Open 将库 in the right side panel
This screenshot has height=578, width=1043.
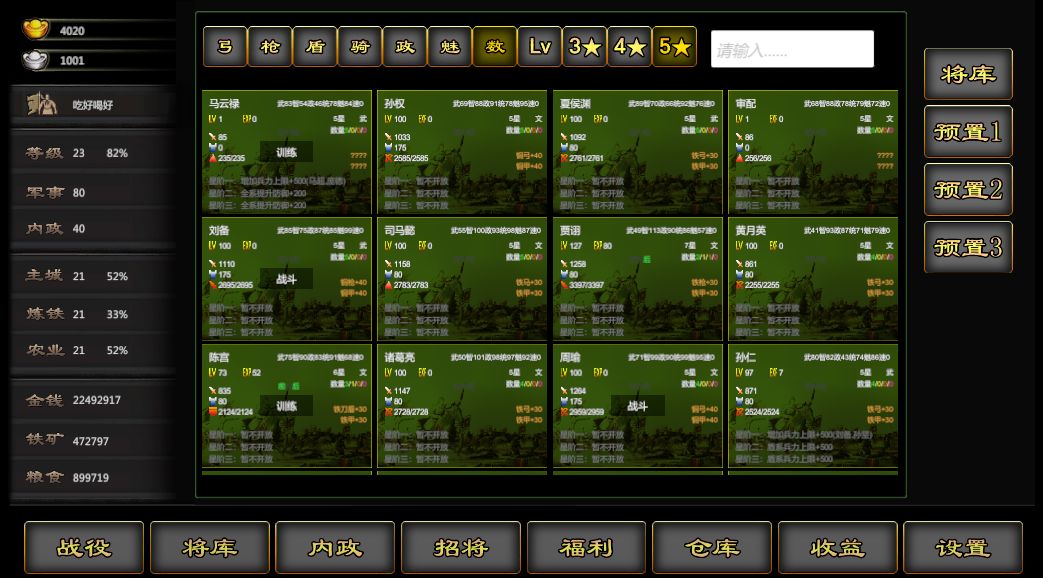pyautogui.click(x=968, y=74)
